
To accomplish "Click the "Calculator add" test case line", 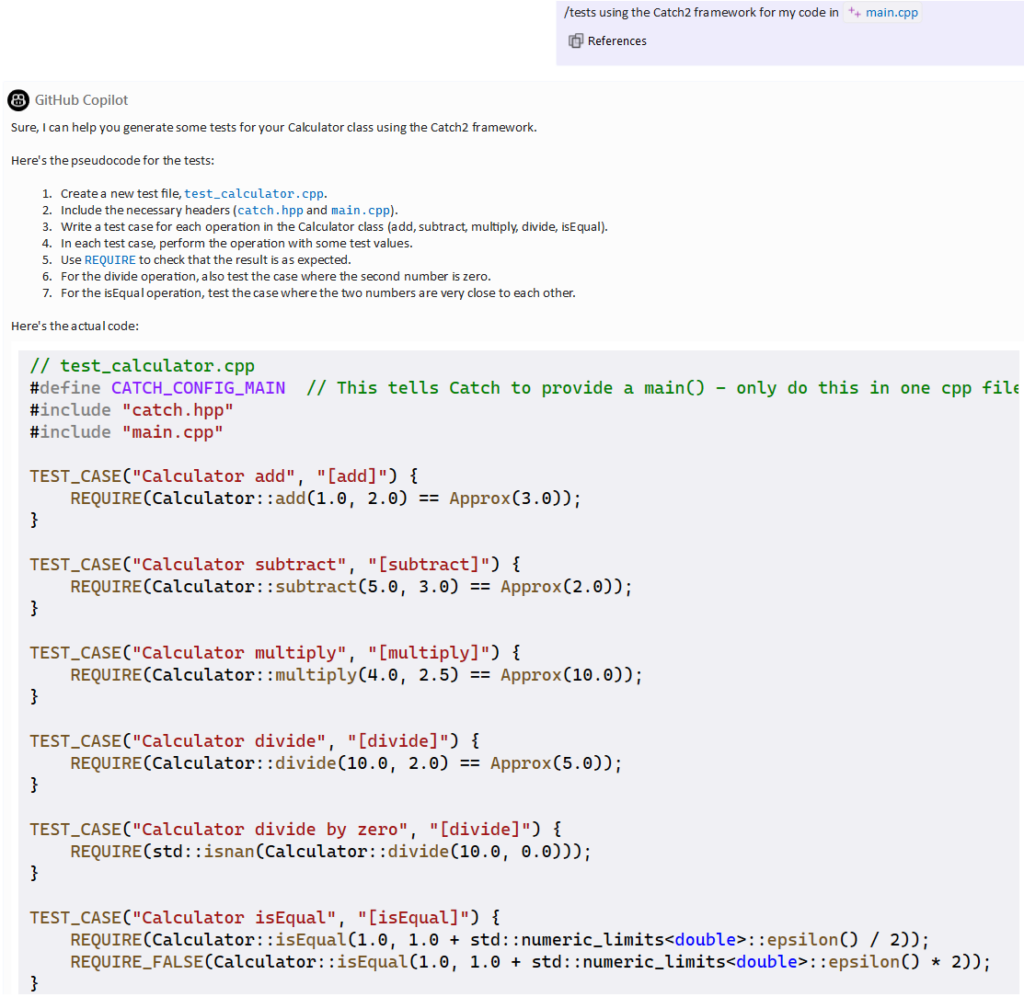I will coord(224,476).
